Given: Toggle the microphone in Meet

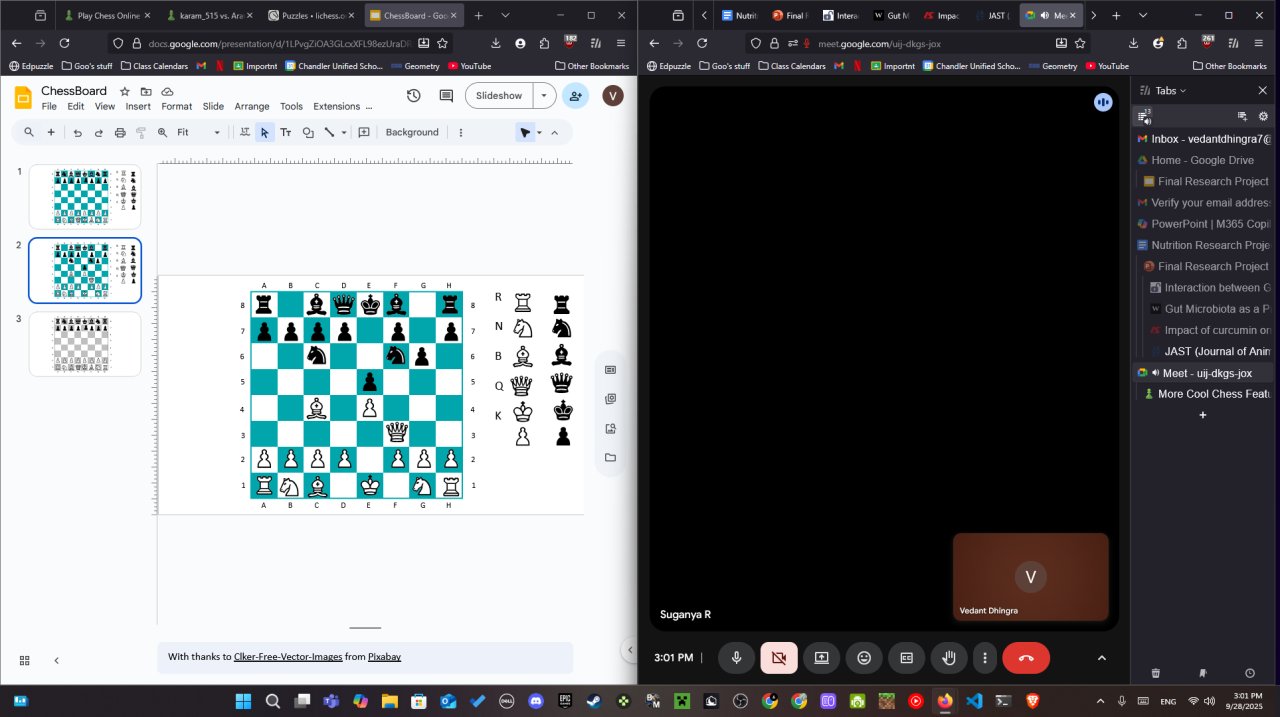Looking at the screenshot, I should (x=736, y=658).
